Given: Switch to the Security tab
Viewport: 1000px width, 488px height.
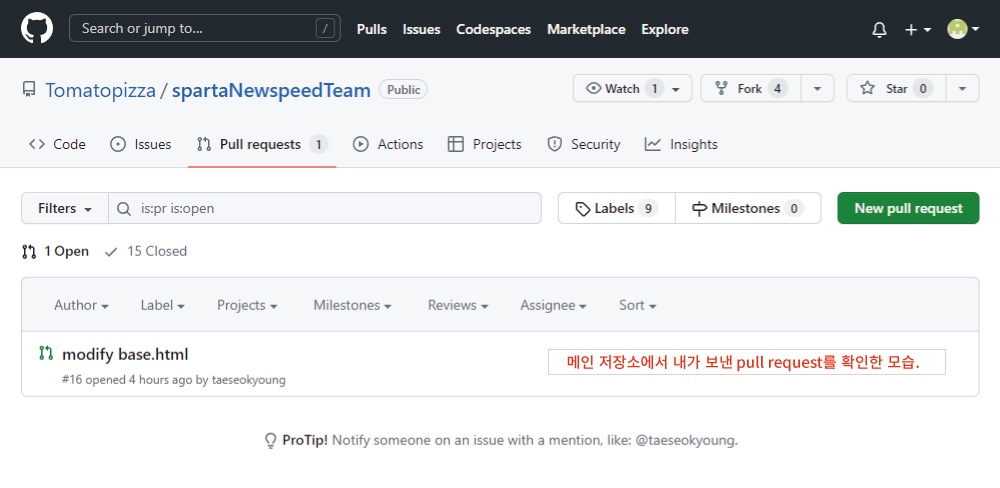Looking at the screenshot, I should [584, 144].
